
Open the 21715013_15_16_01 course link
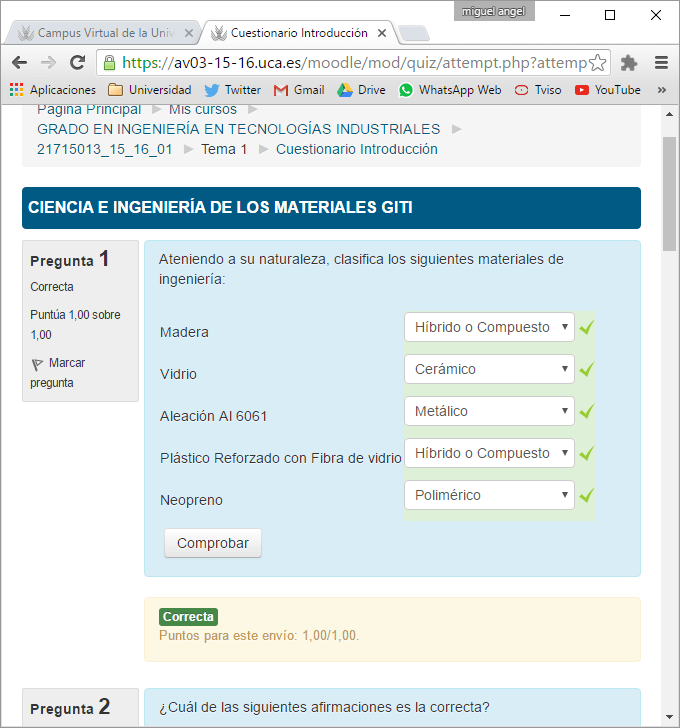point(105,149)
